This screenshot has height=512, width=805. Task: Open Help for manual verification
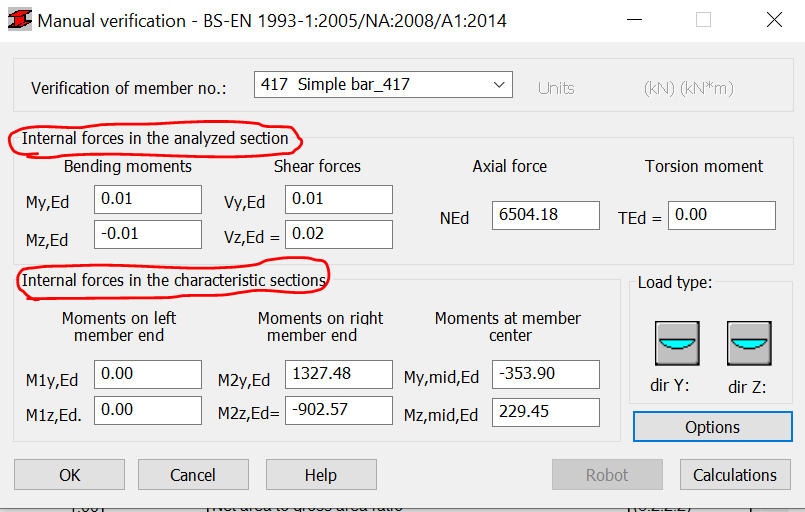coord(321,475)
